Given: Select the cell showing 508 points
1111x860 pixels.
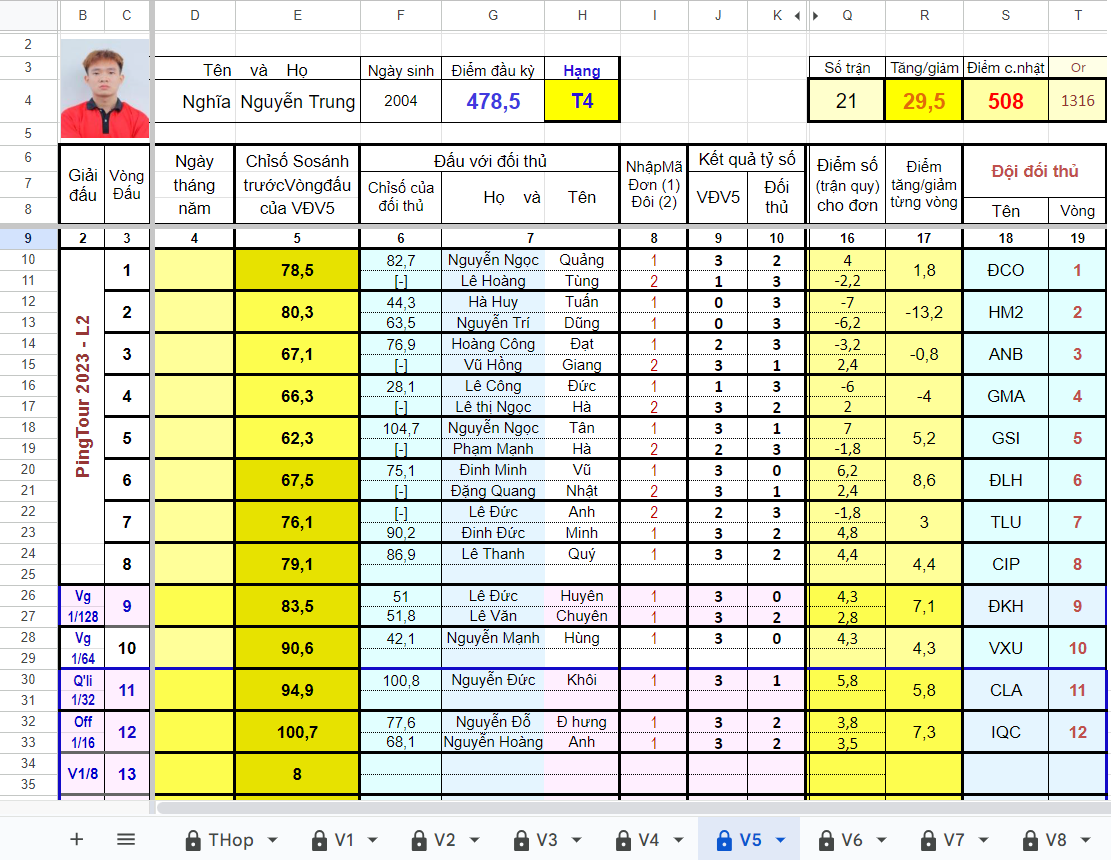Looking at the screenshot, I should point(1005,101).
